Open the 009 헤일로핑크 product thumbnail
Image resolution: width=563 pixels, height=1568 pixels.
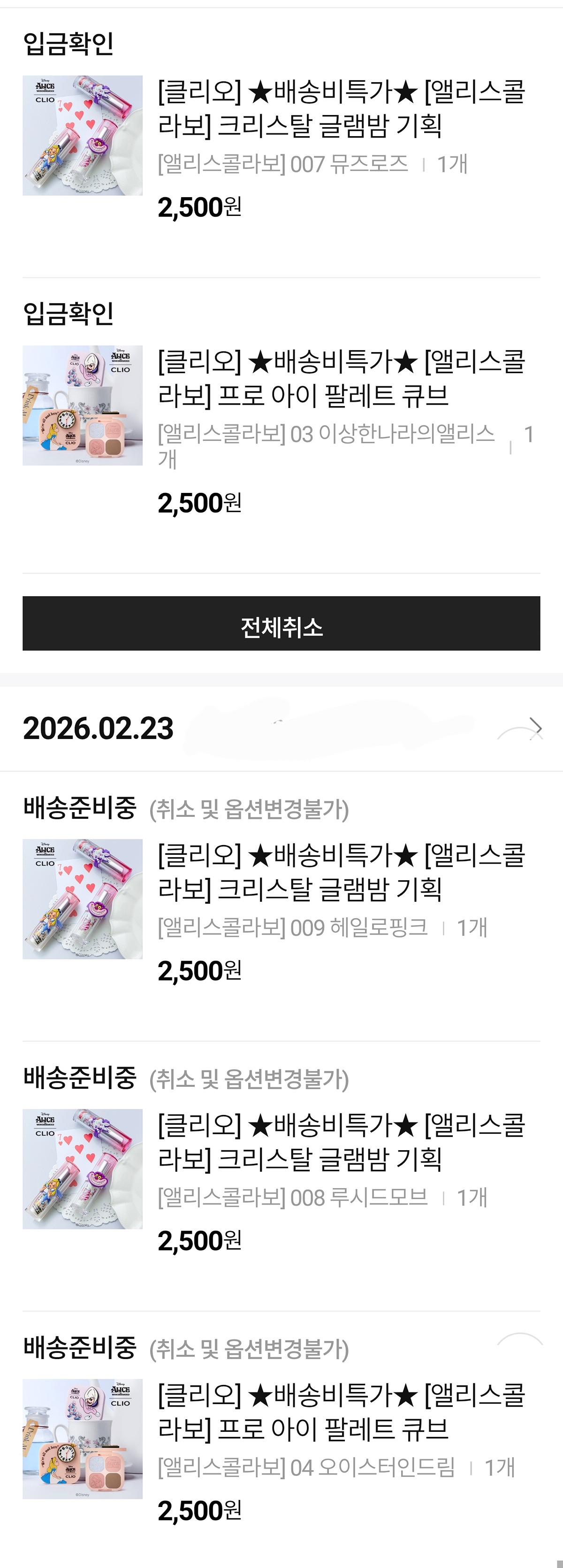click(83, 899)
